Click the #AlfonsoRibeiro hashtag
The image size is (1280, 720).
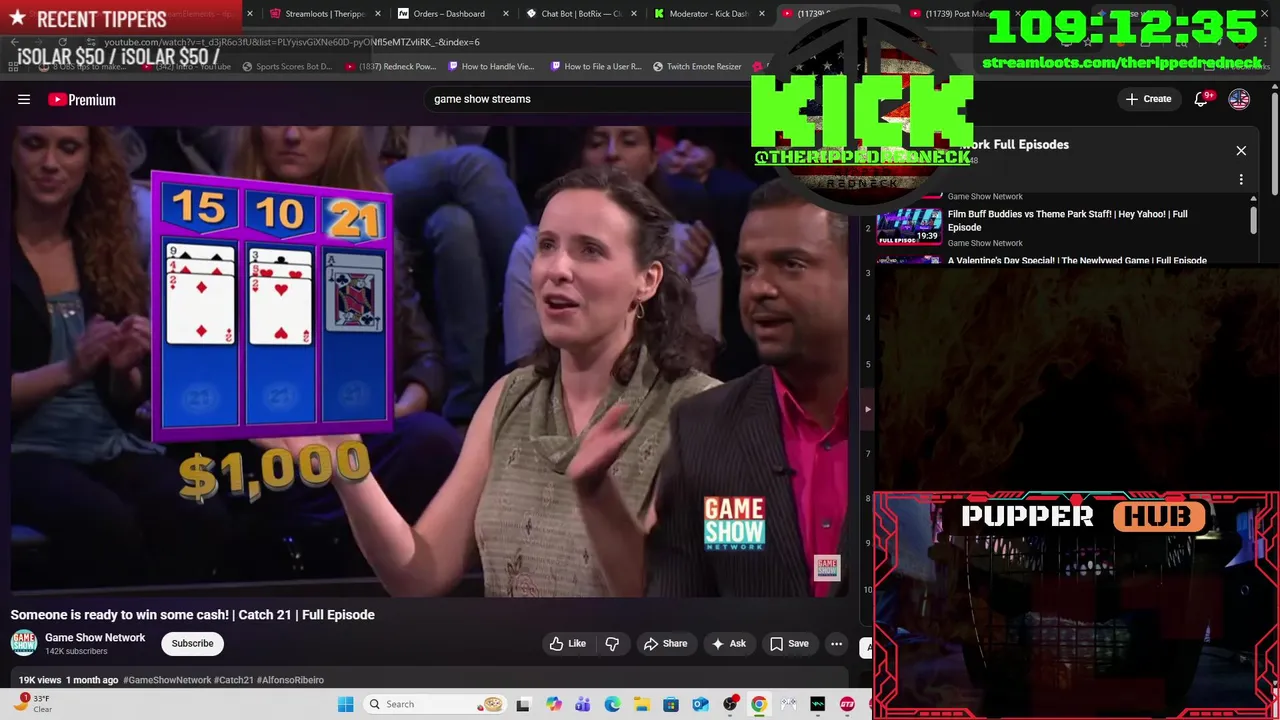pyautogui.click(x=290, y=680)
